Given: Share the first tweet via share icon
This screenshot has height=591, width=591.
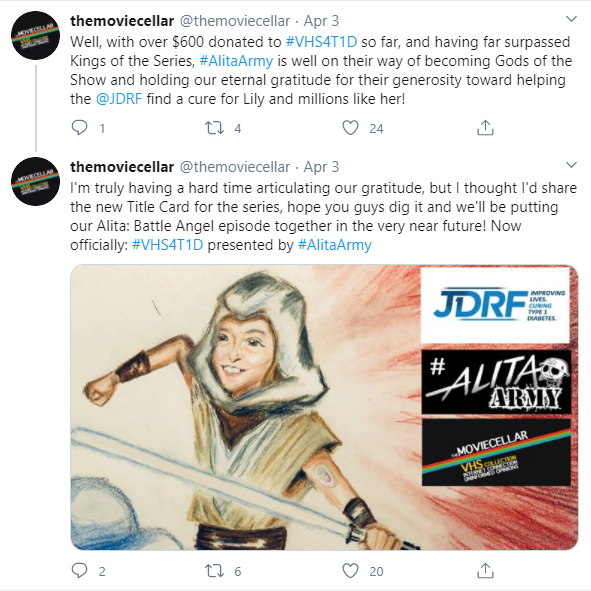Looking at the screenshot, I should (x=485, y=128).
